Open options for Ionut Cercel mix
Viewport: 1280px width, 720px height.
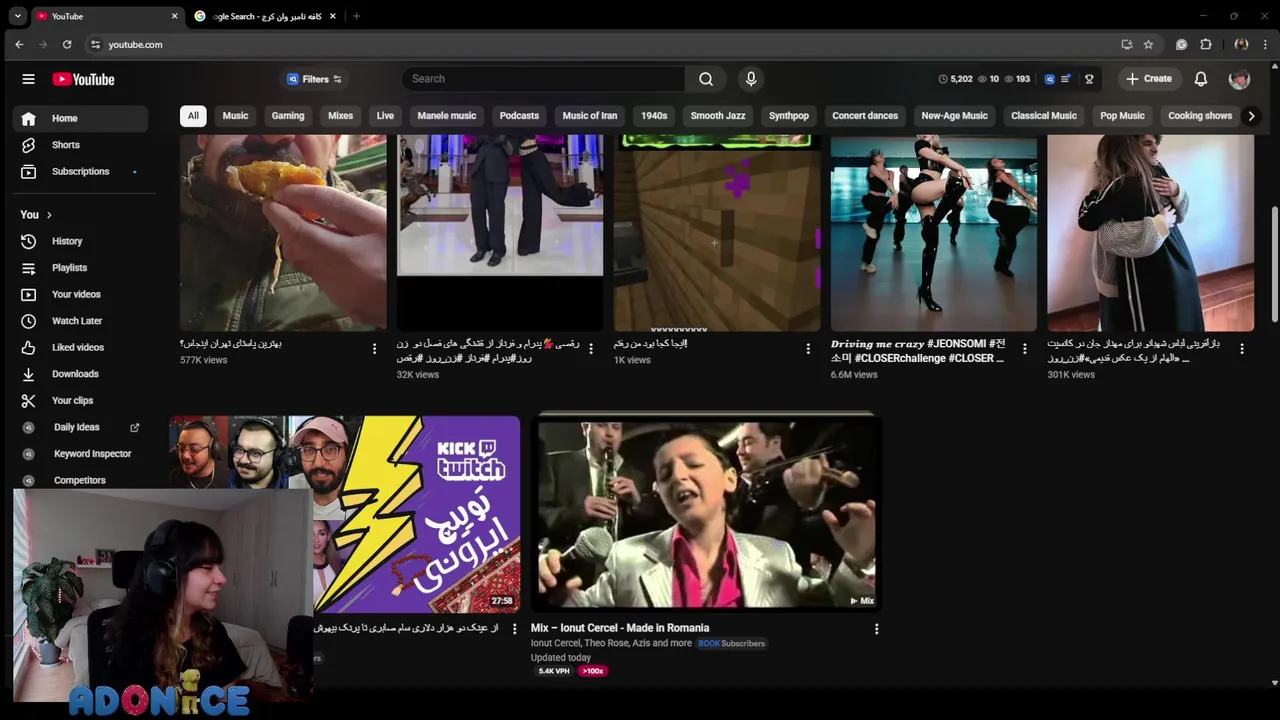click(x=876, y=629)
